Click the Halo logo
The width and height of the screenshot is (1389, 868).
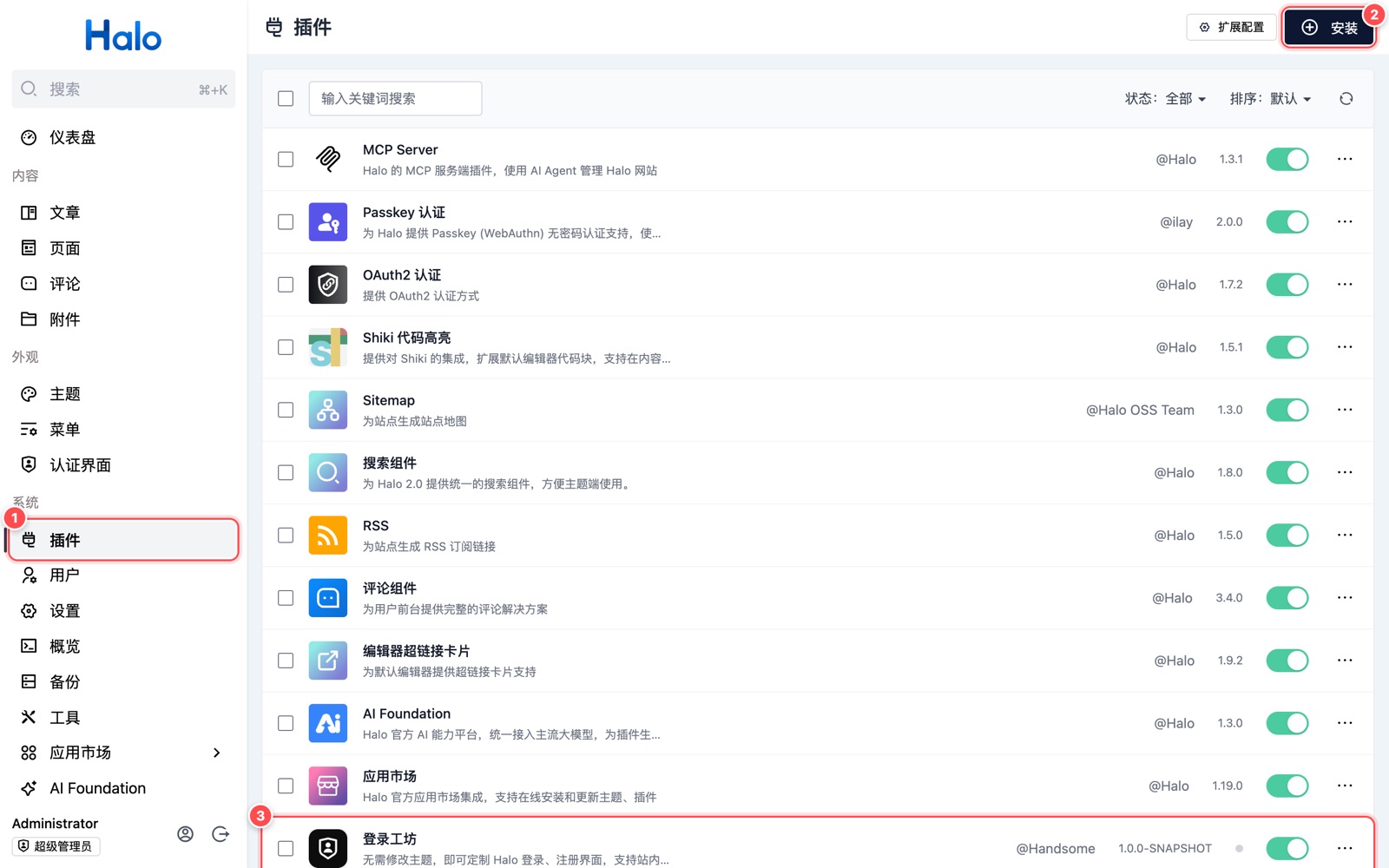tap(123, 36)
